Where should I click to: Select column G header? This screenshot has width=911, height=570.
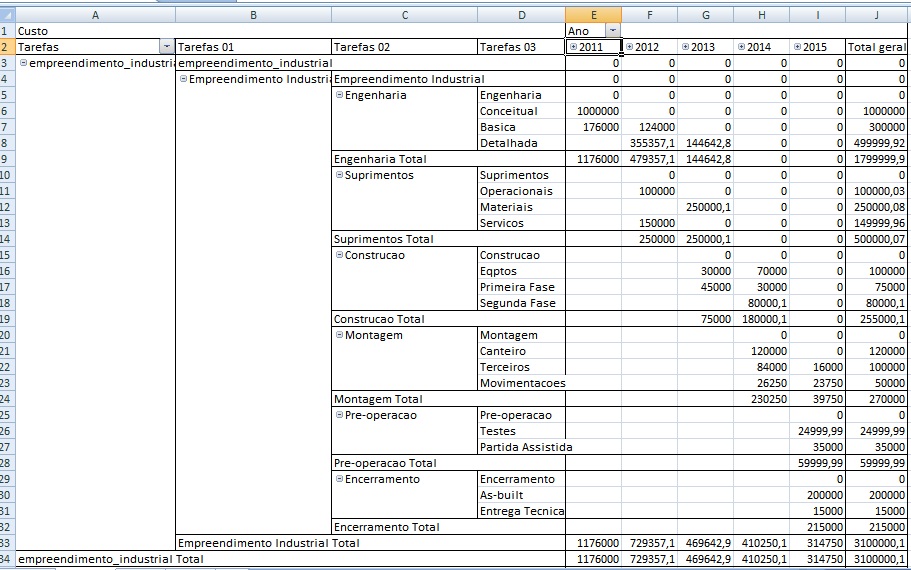tap(705, 15)
